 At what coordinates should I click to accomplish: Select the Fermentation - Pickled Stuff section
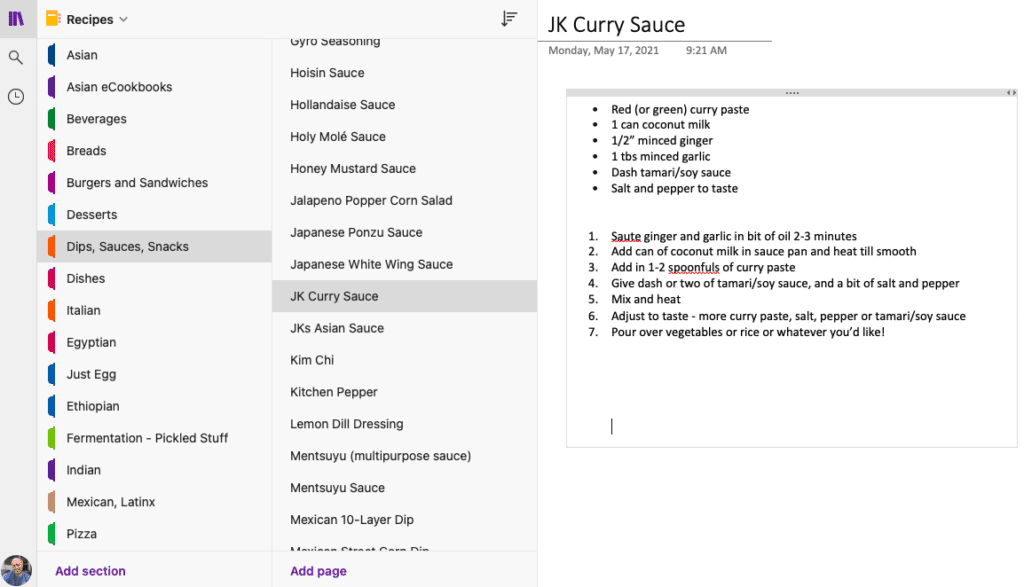(x=147, y=438)
